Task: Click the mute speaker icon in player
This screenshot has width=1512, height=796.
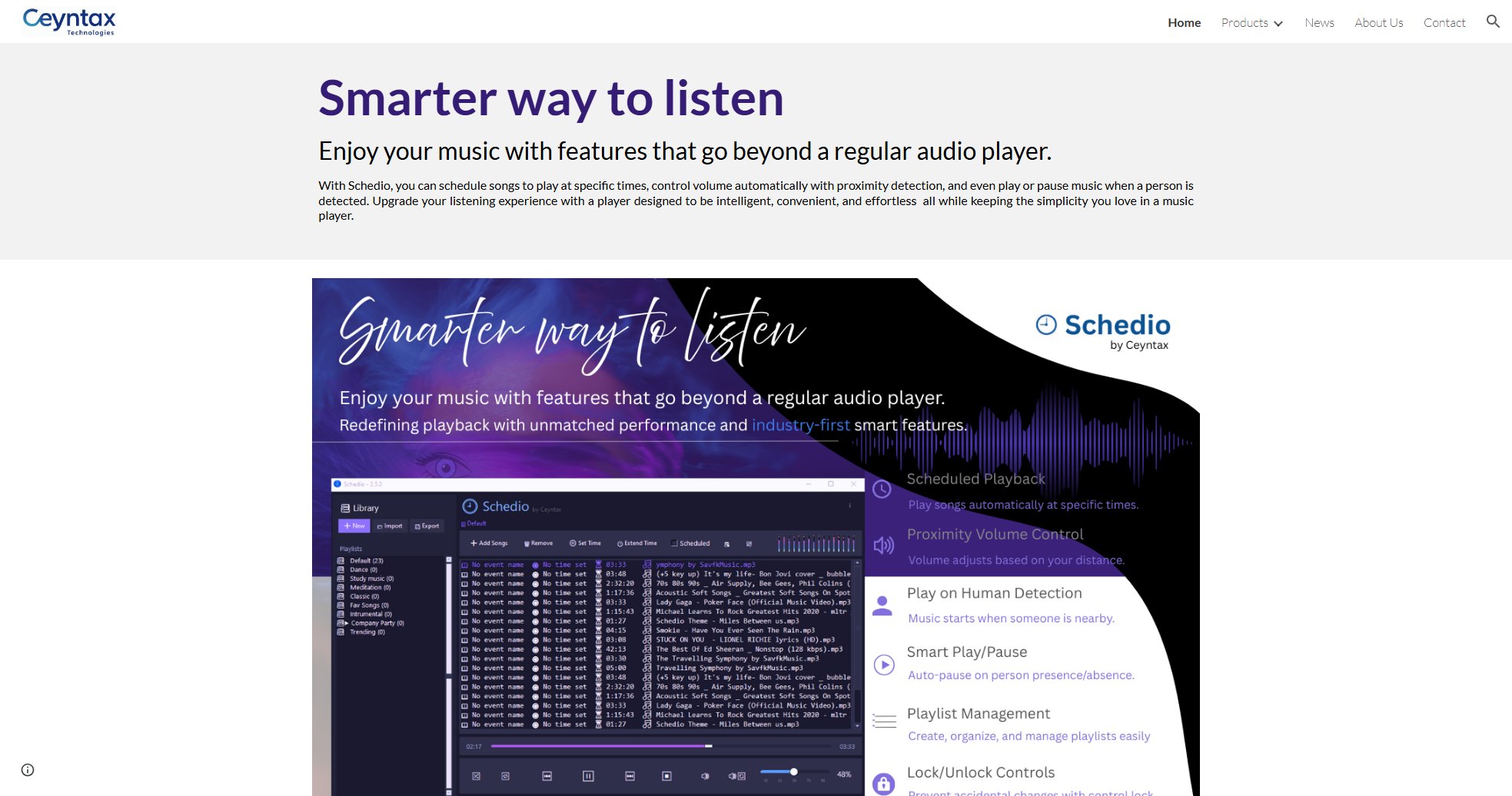Action: pos(705,776)
